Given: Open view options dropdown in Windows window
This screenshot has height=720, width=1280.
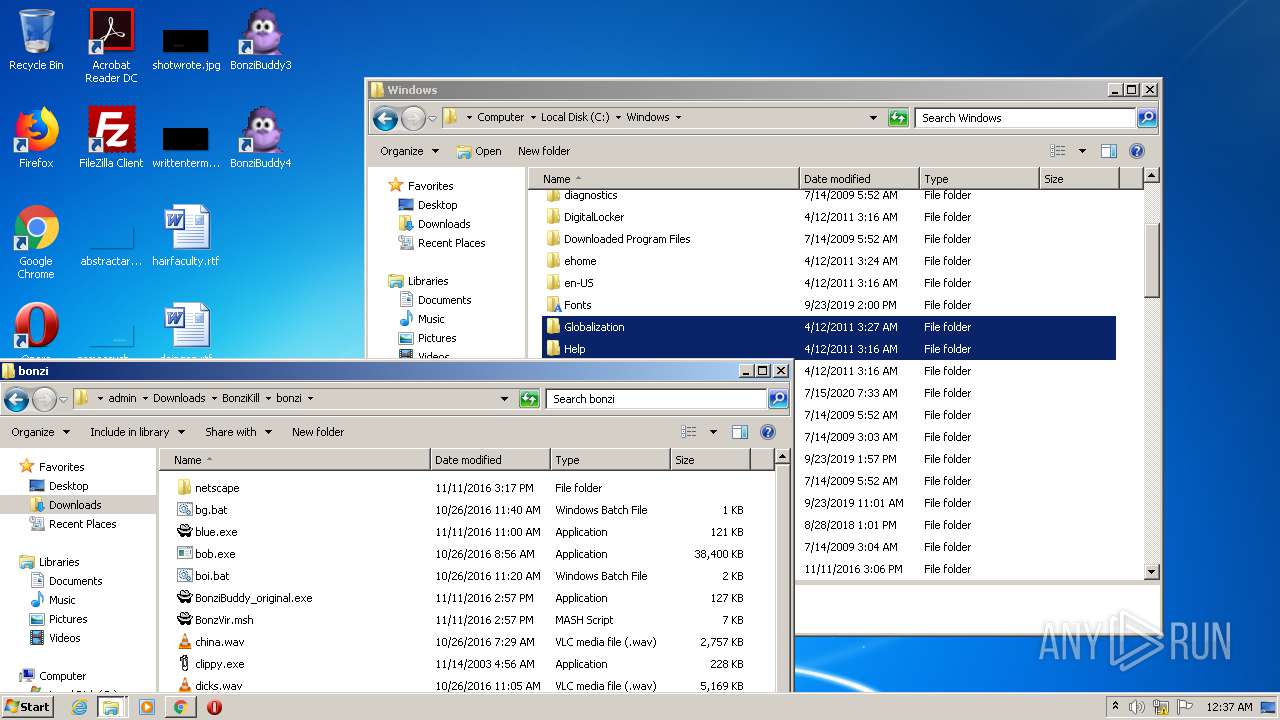Looking at the screenshot, I should (1082, 151).
